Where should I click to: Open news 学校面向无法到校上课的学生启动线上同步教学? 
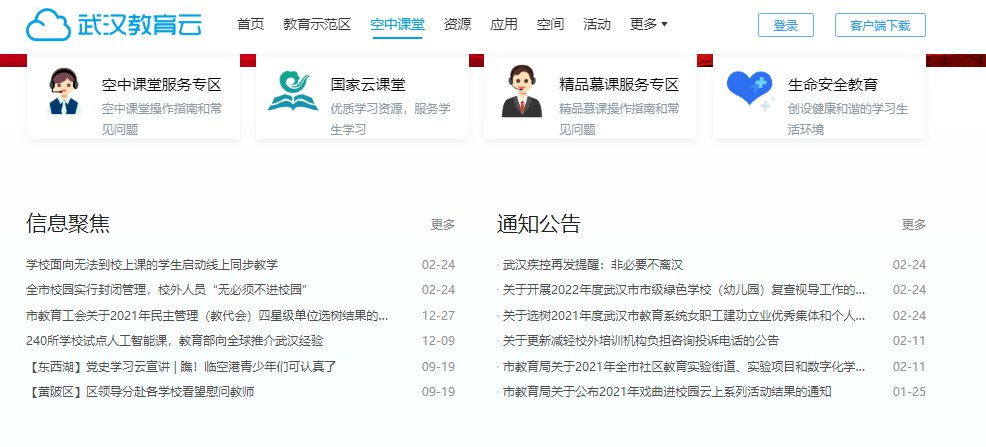152,265
